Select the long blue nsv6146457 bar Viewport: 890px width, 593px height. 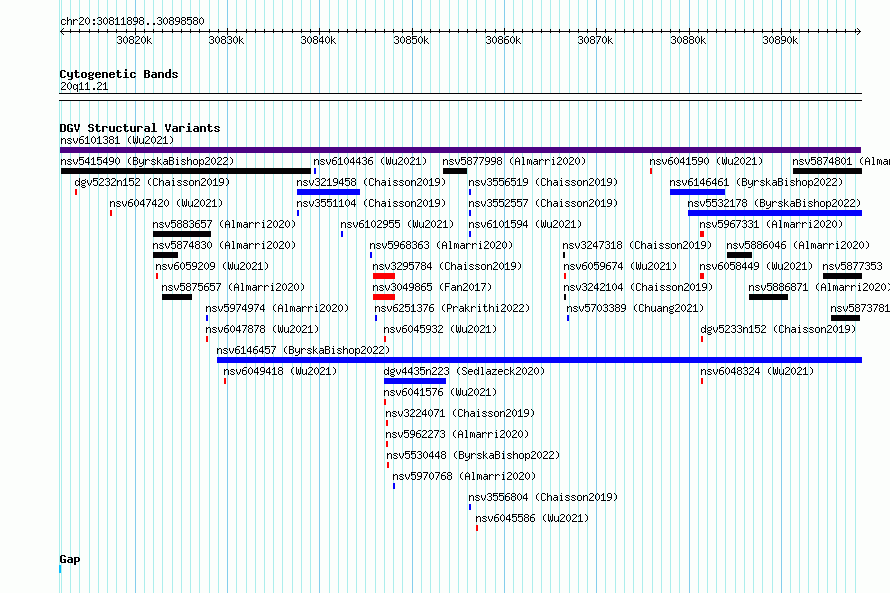(x=539, y=360)
